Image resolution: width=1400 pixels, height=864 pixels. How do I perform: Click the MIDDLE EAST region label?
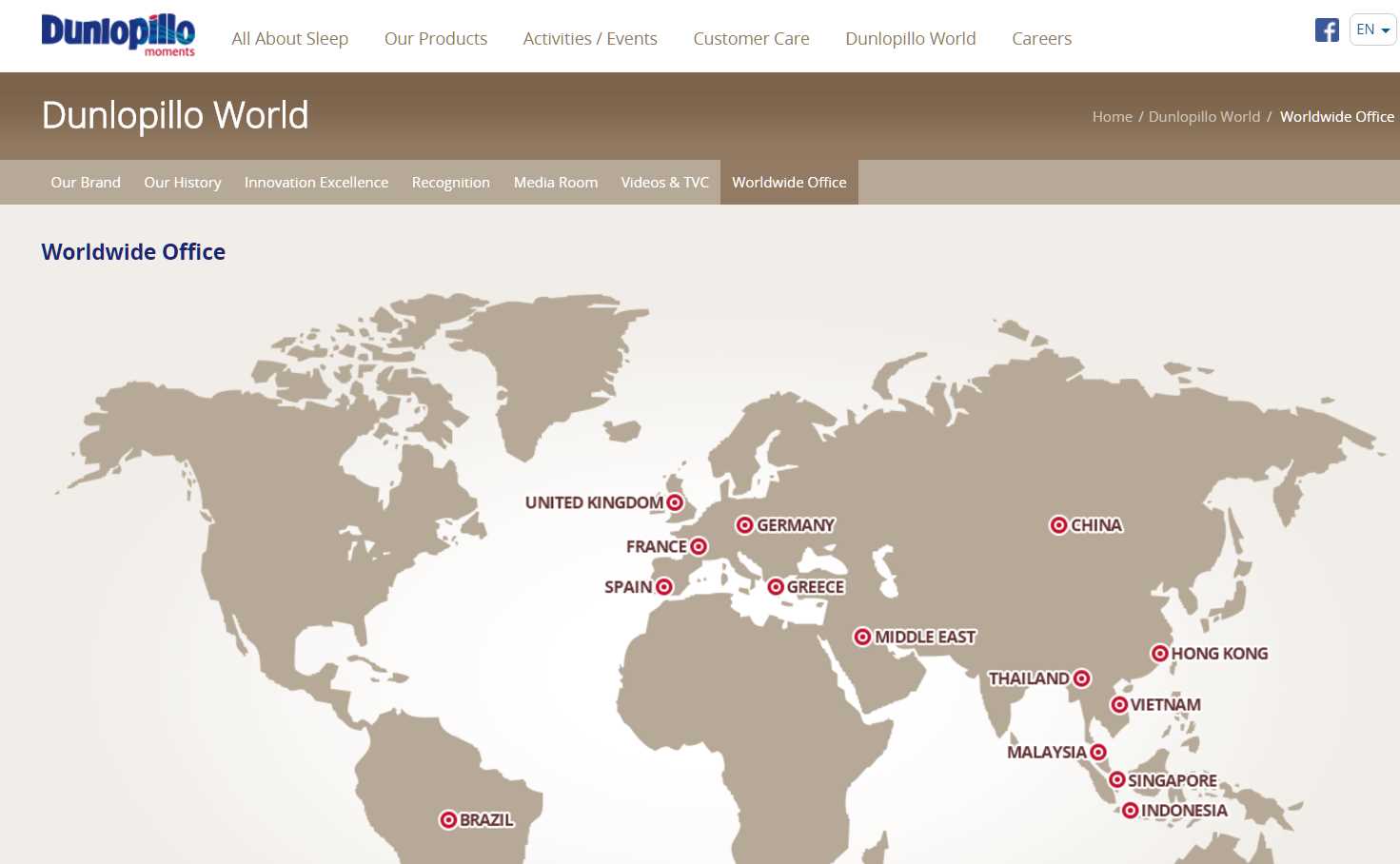point(925,637)
